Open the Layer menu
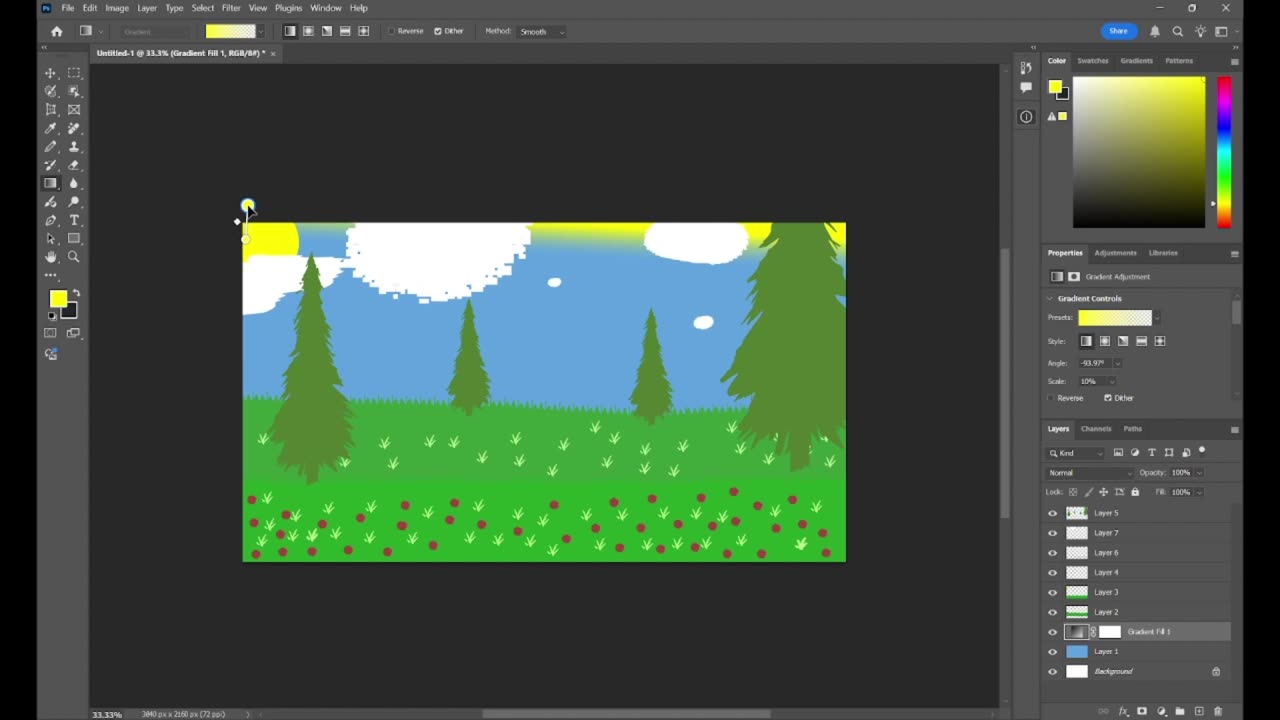This screenshot has width=1280, height=720. point(147,8)
